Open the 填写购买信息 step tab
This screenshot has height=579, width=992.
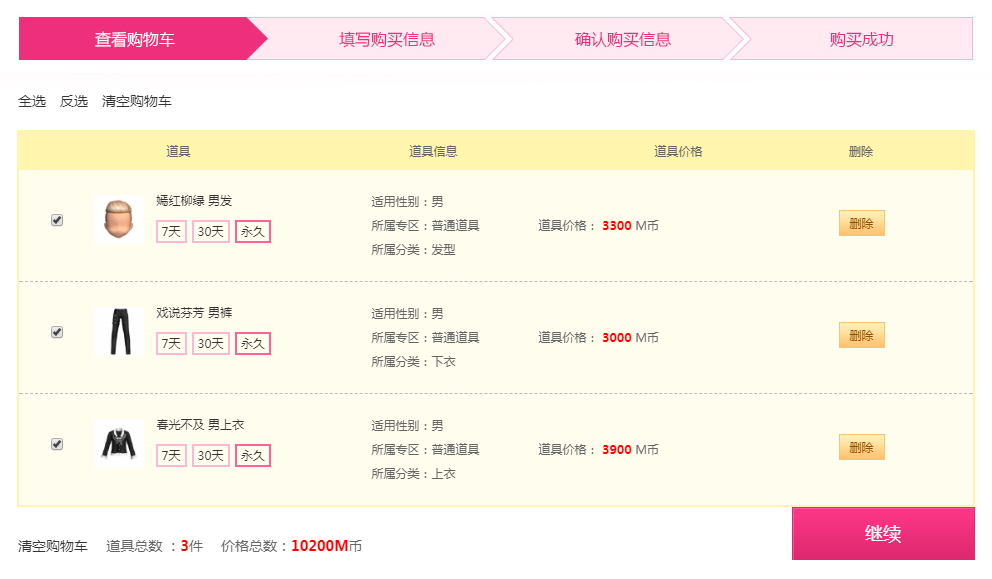click(x=387, y=39)
